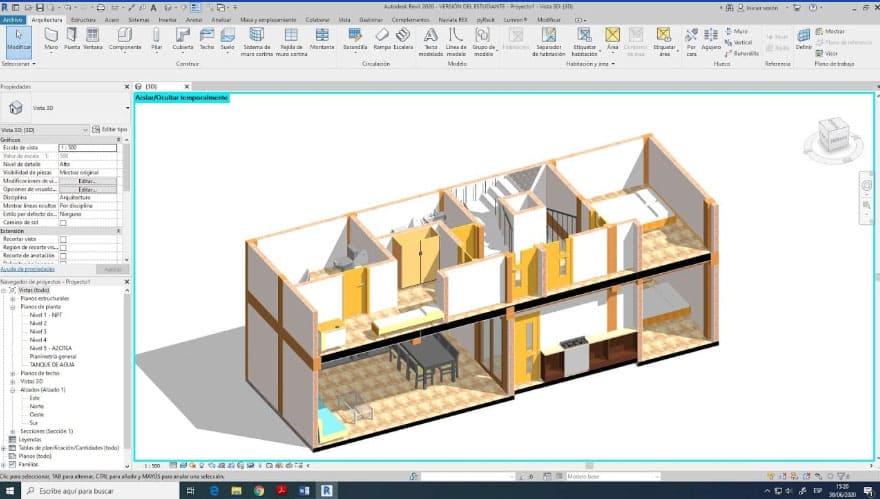Open the Anotar ribbon tab
This screenshot has width=880, height=499.
click(194, 19)
